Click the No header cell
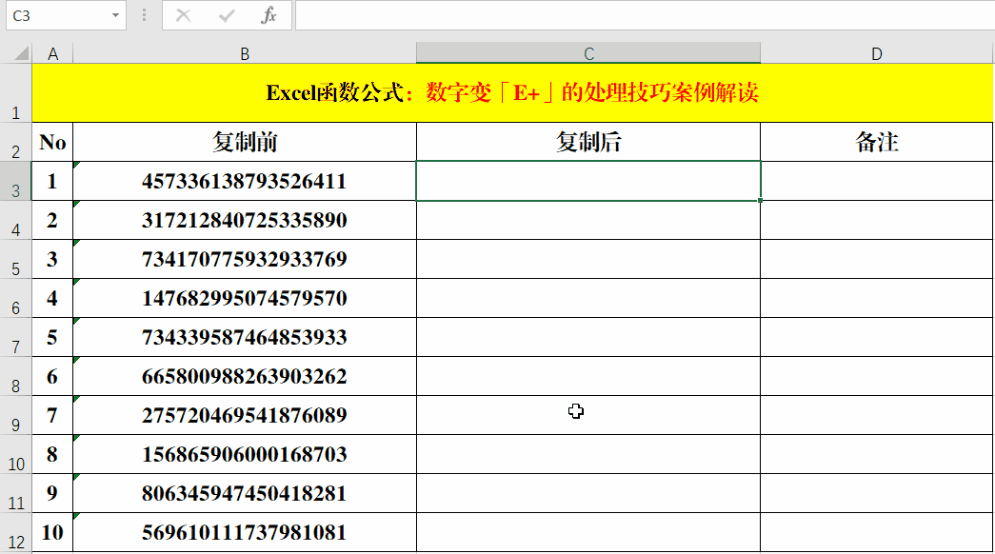 53,142
